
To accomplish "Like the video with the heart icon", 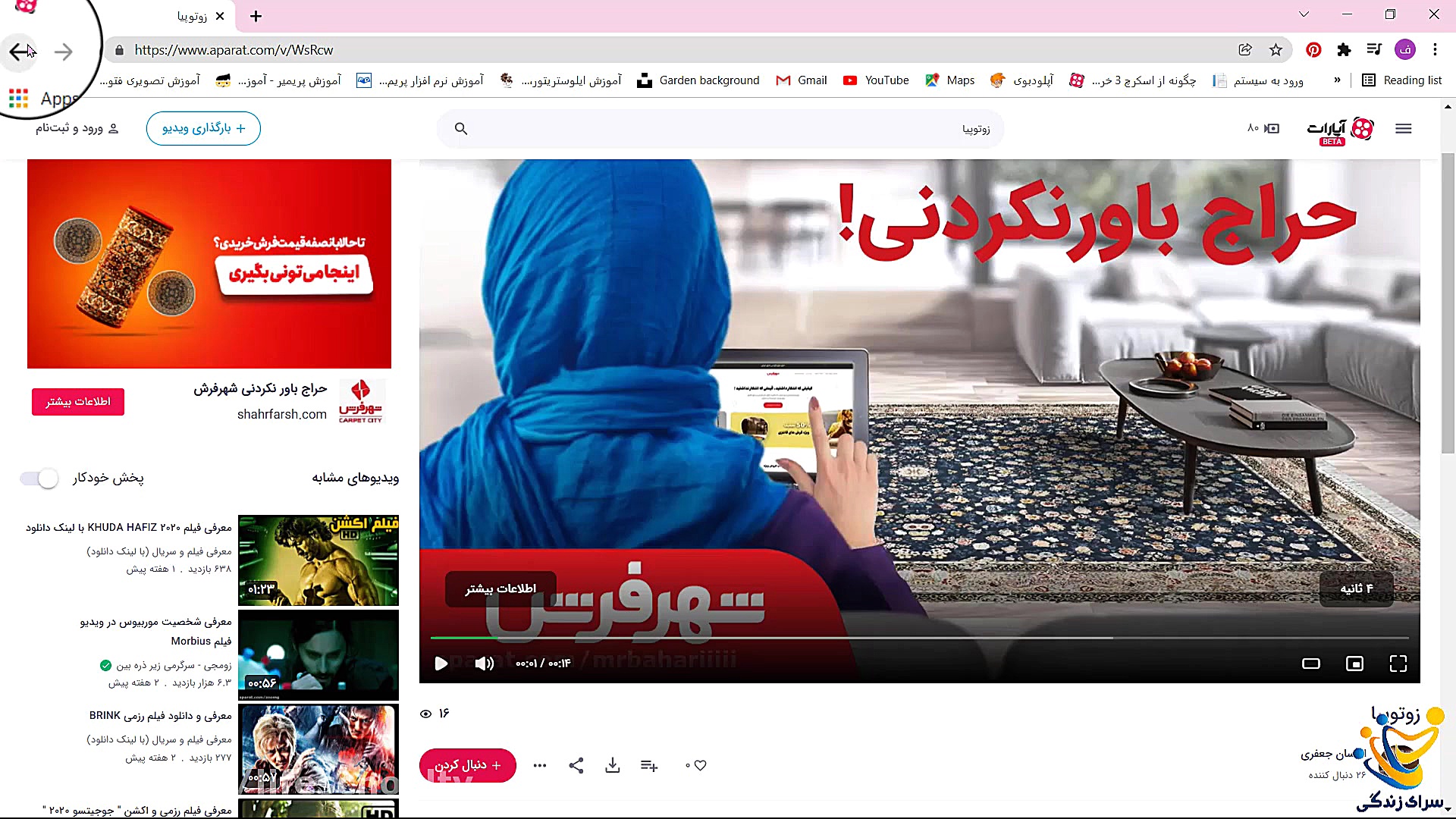I will [x=699, y=765].
